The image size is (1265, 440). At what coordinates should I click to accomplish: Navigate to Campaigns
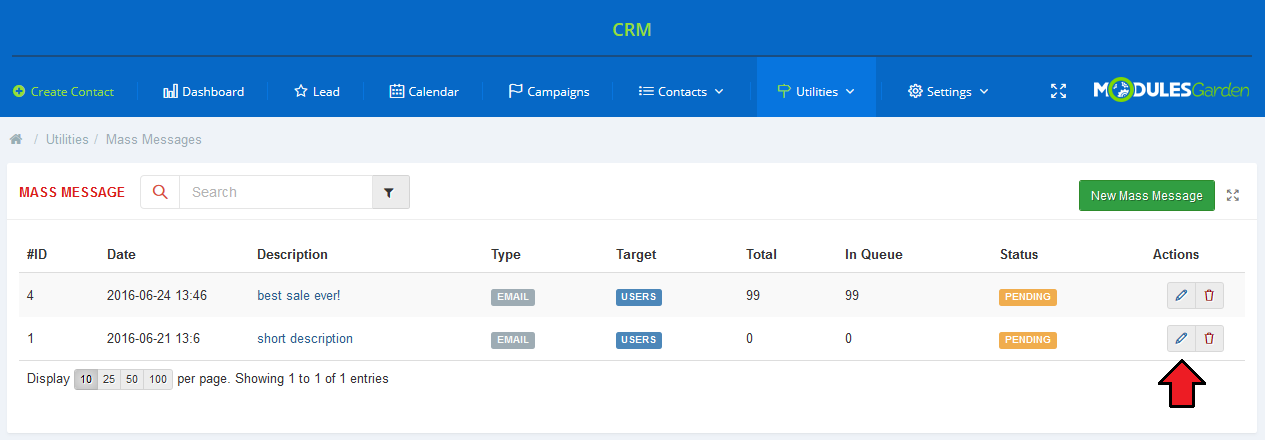click(549, 91)
